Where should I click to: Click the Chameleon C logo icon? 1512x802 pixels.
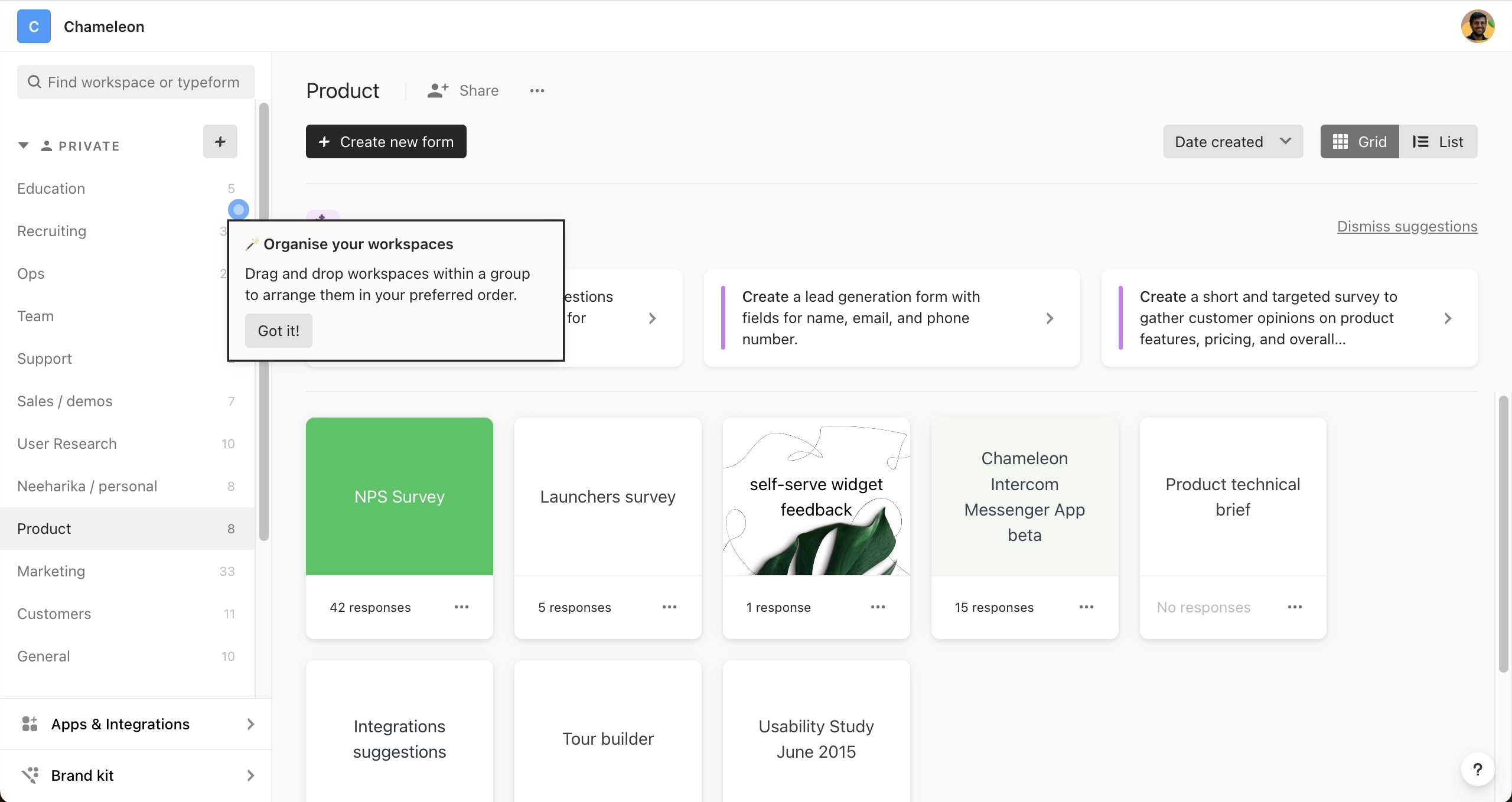click(34, 27)
